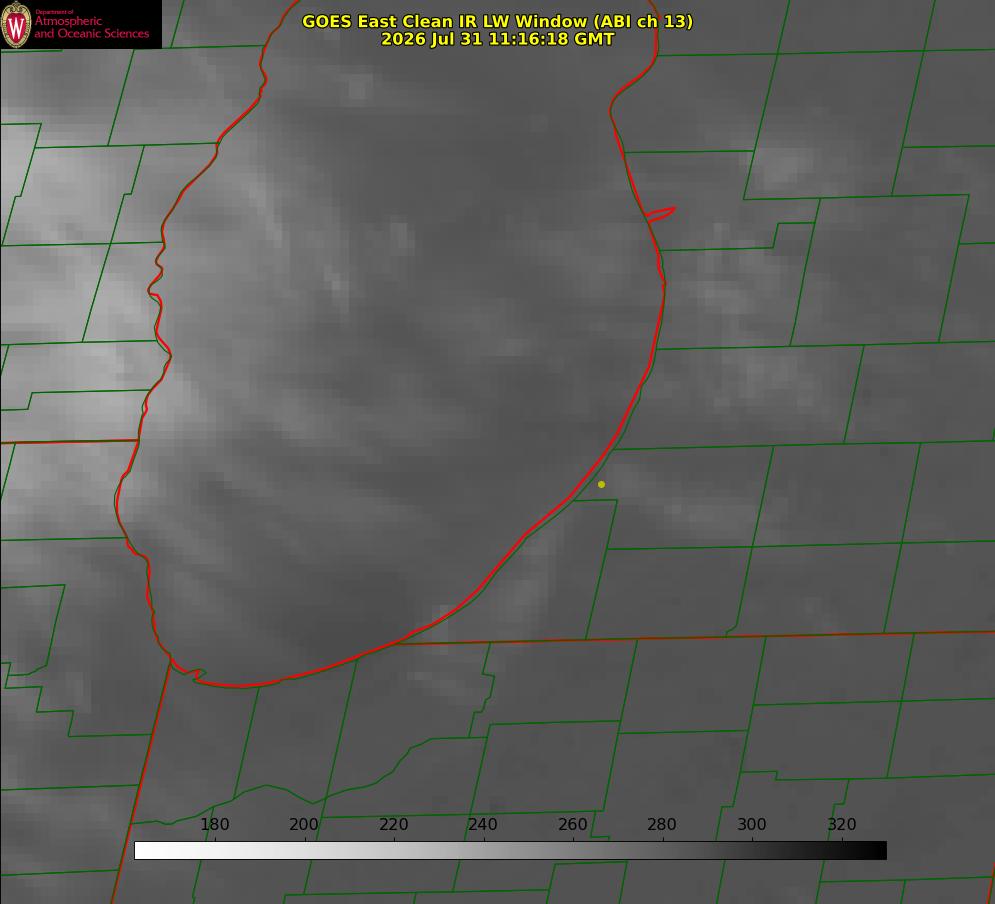Click the small Department of label
The image size is (995, 904).
pyautogui.click(x=54, y=12)
